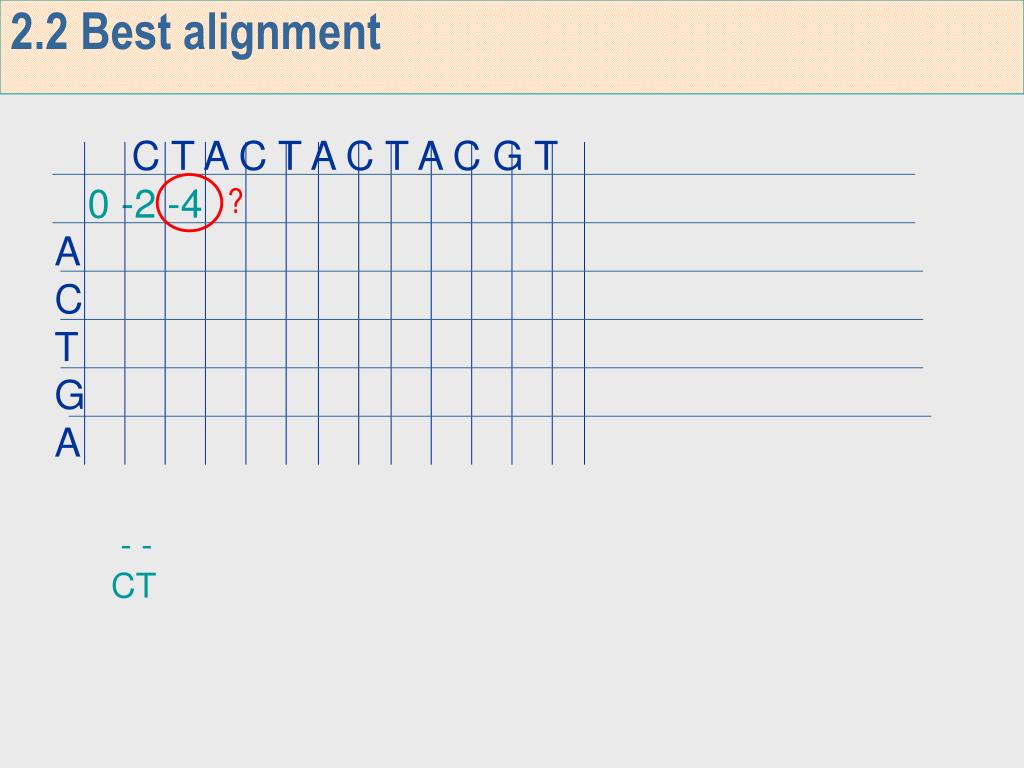Screen dimensions: 1024x768
Task: Select the row label G on the left
Action: (69, 396)
